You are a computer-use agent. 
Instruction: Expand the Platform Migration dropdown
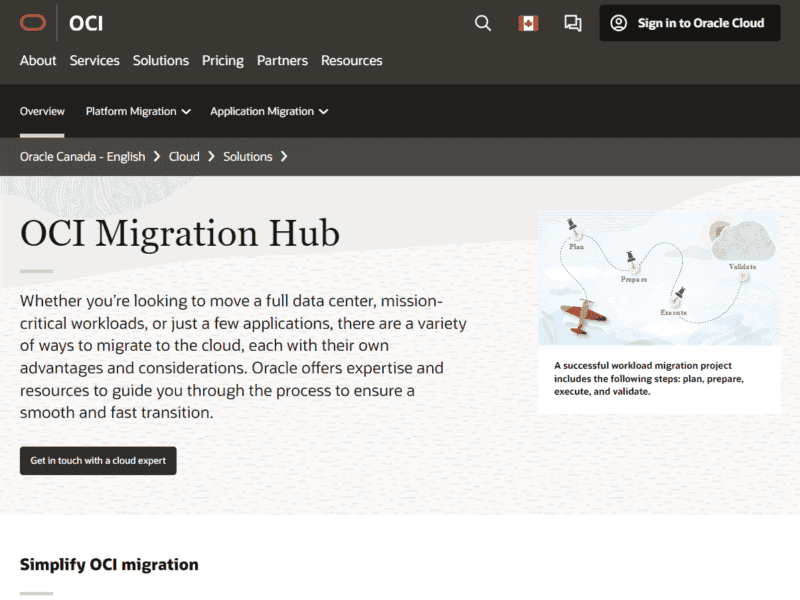138,111
